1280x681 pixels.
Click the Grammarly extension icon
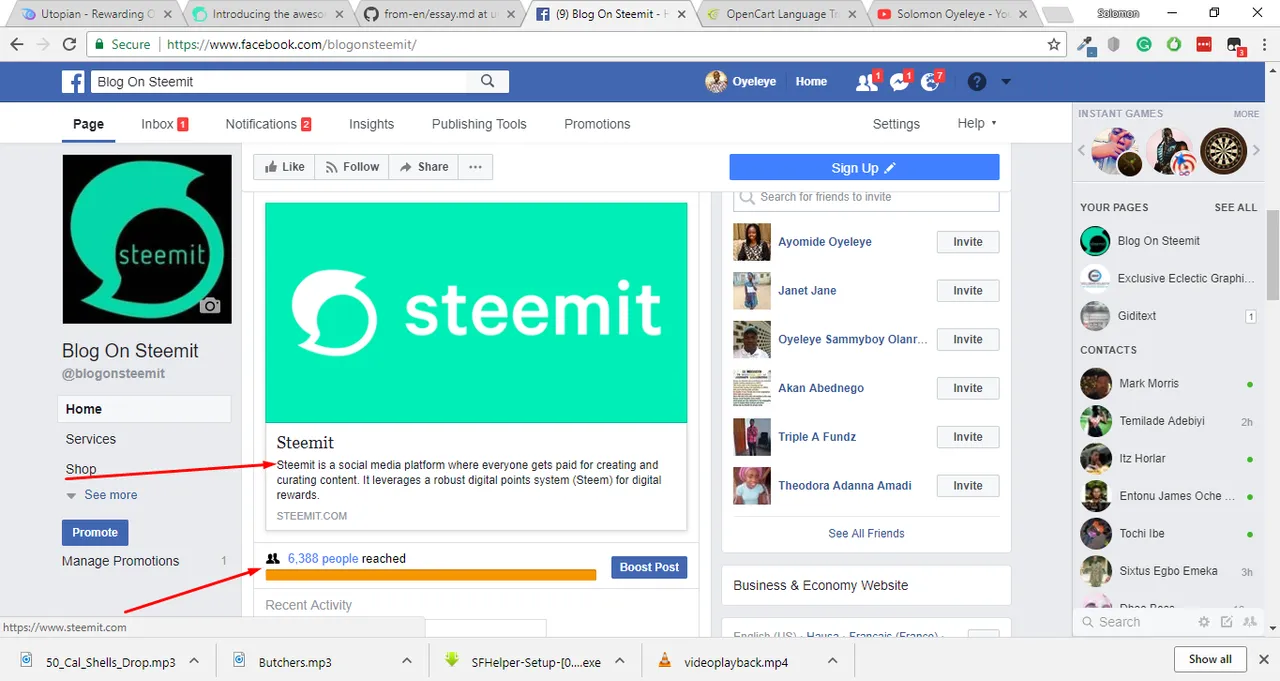(1144, 44)
